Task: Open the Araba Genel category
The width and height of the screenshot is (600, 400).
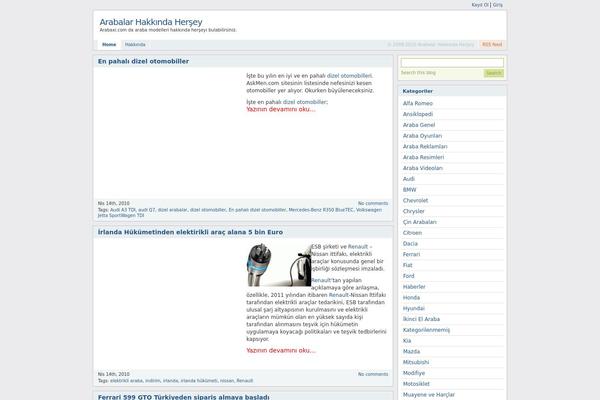Action: click(x=419, y=125)
